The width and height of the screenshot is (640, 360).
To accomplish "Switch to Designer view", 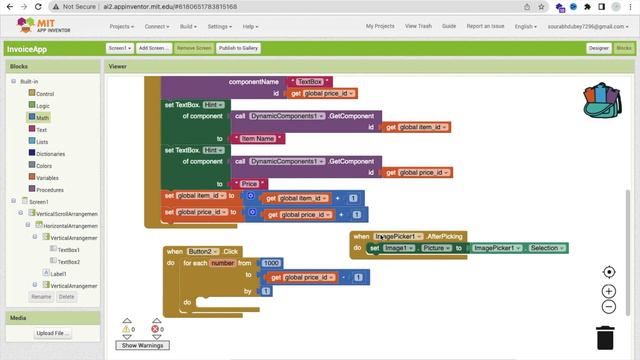I will [x=599, y=48].
